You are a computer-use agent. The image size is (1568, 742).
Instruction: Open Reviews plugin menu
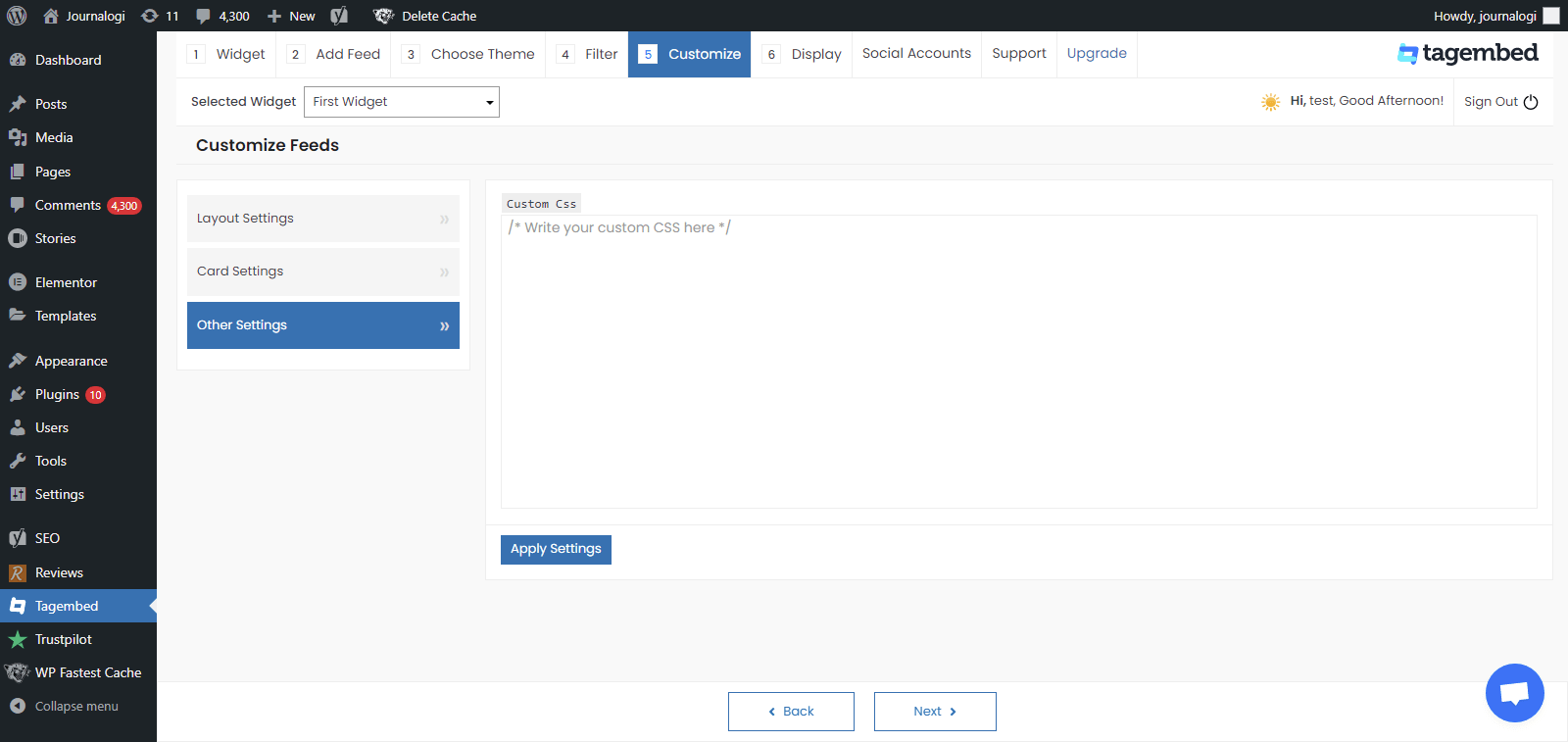pyautogui.click(x=78, y=572)
